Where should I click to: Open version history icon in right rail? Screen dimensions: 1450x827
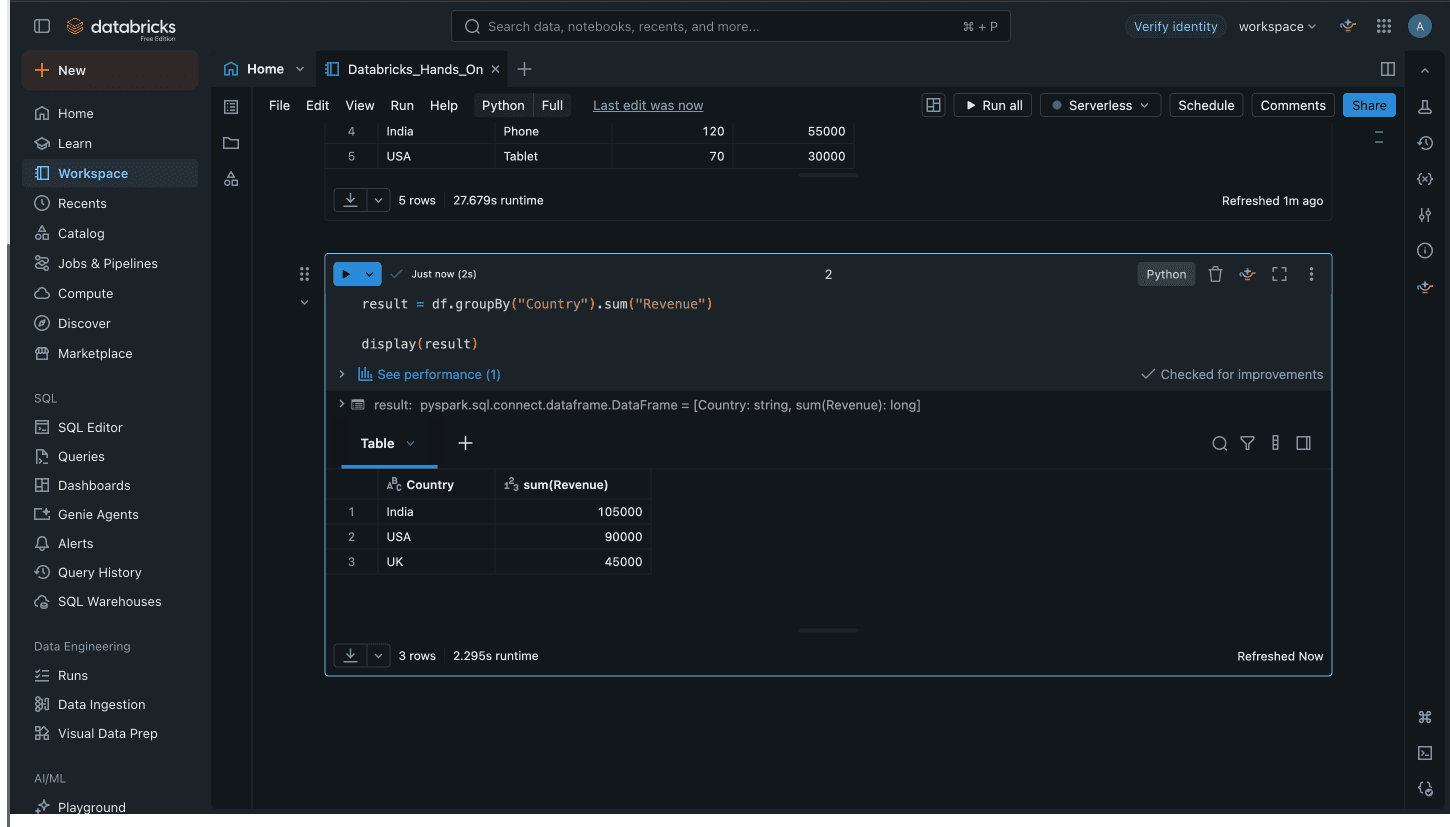(x=1425, y=143)
